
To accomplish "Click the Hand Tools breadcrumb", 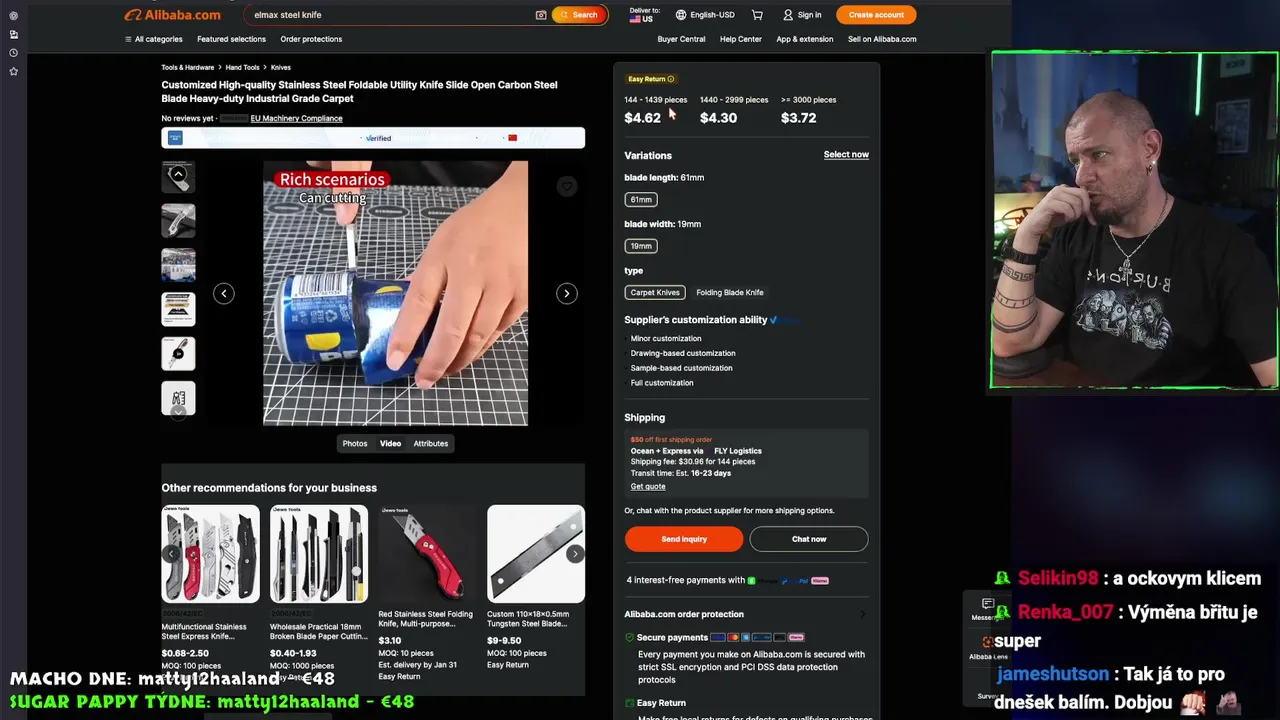I will click(x=243, y=68).
